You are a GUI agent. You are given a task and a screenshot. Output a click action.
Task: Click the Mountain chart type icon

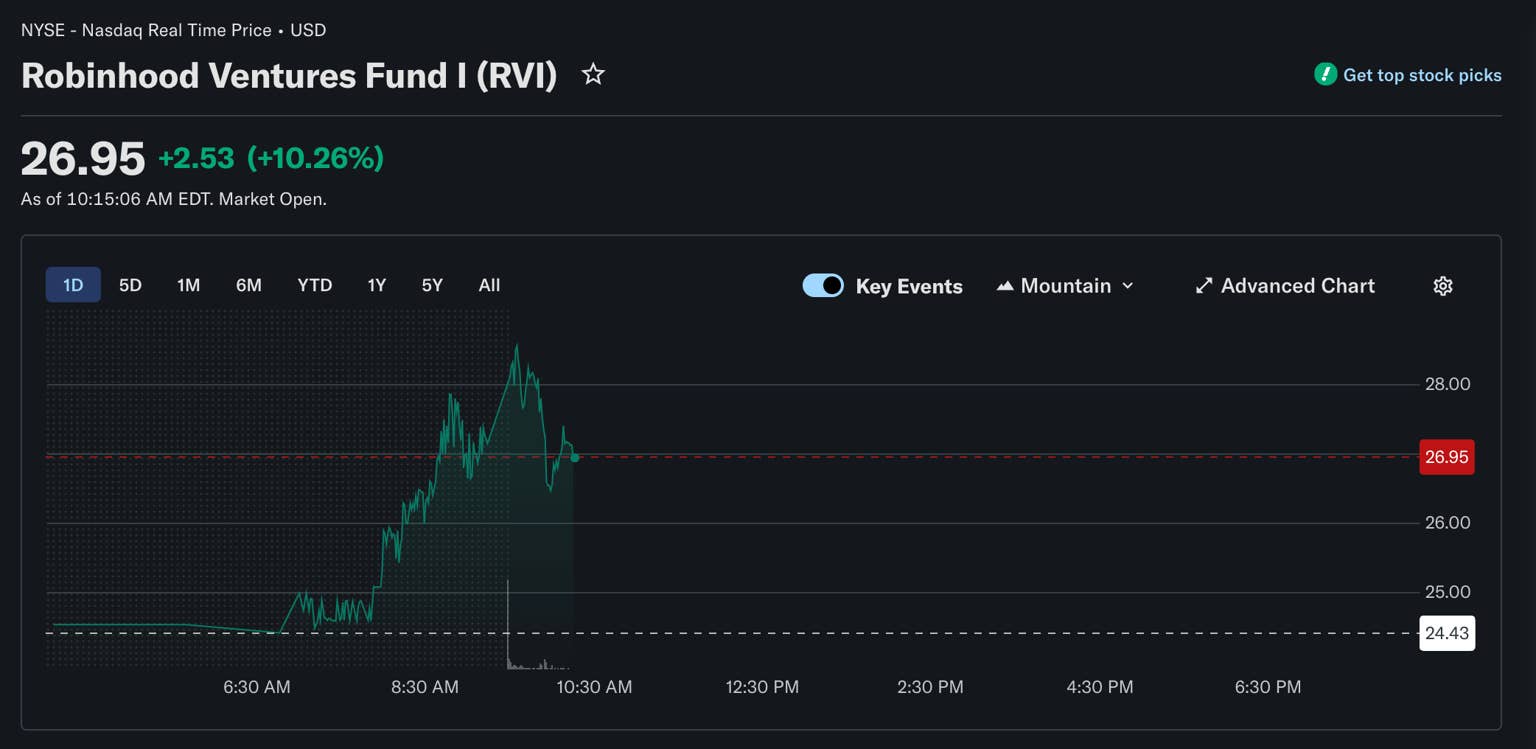pyautogui.click(x=1005, y=286)
